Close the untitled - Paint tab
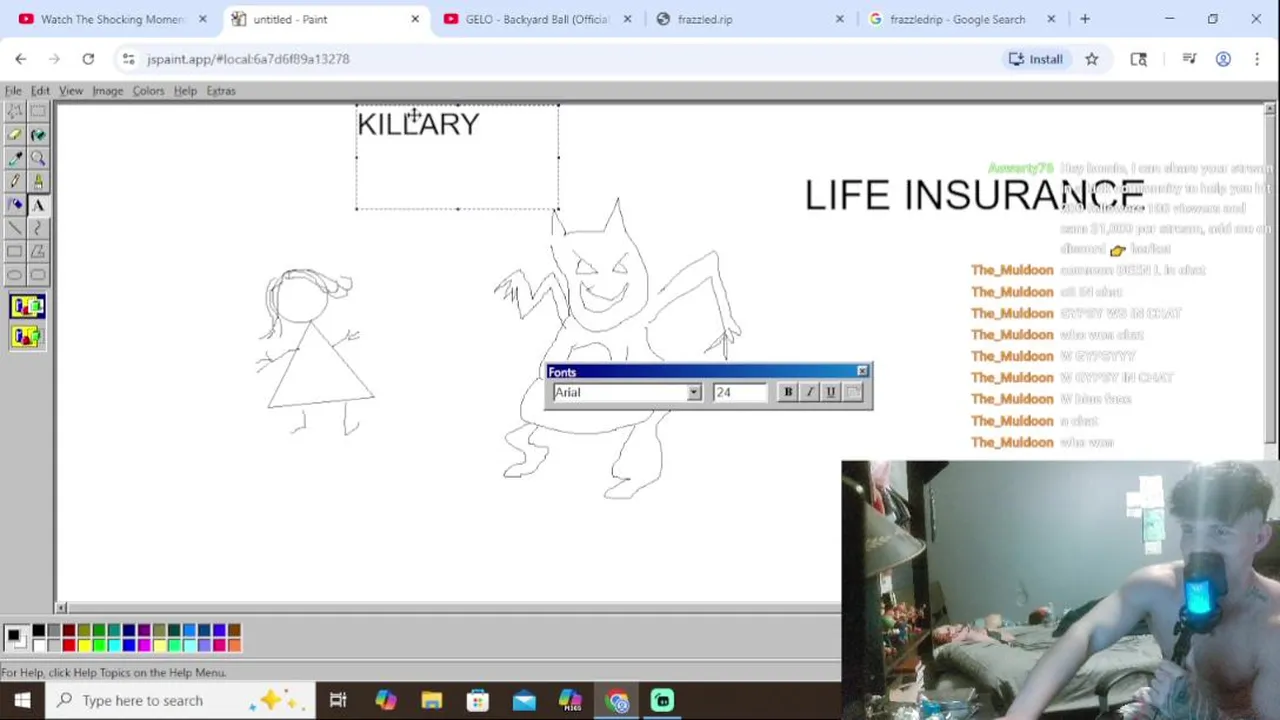1280x720 pixels. (x=415, y=19)
